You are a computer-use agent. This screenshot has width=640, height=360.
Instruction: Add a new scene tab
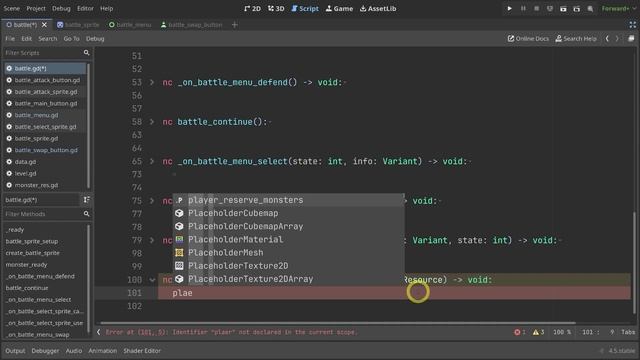pos(234,25)
